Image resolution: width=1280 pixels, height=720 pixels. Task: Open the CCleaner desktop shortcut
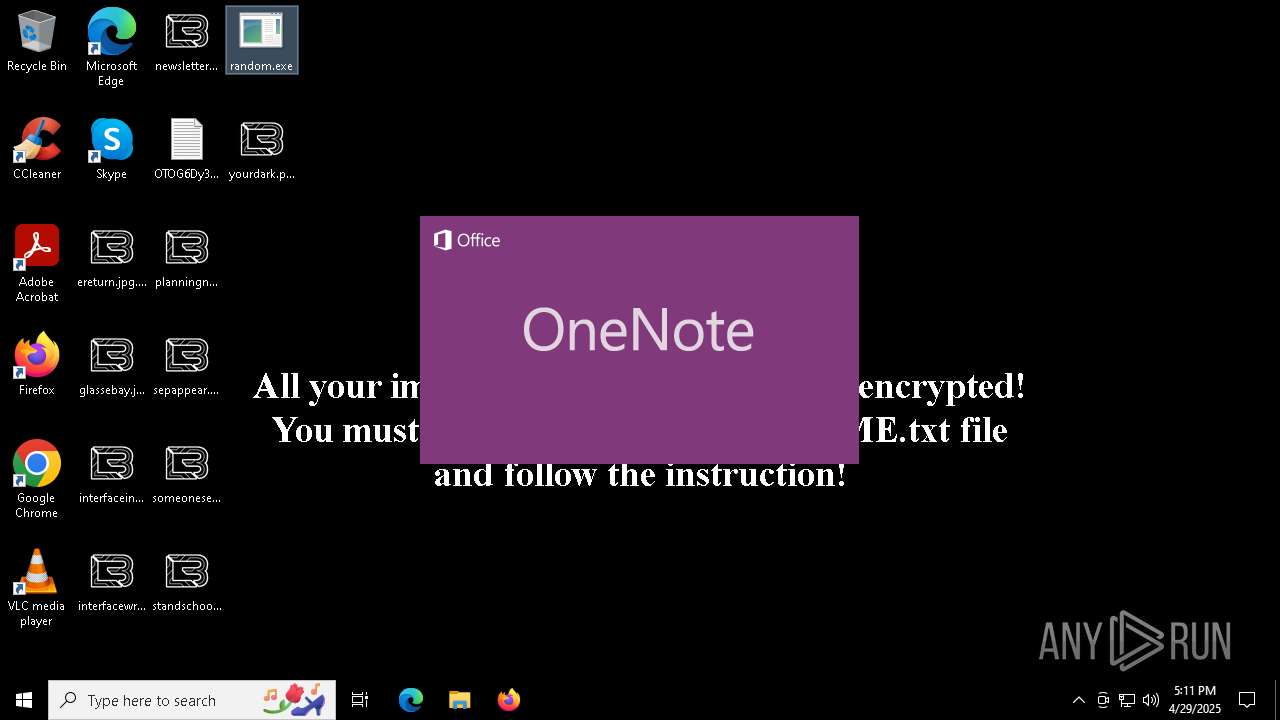(37, 148)
